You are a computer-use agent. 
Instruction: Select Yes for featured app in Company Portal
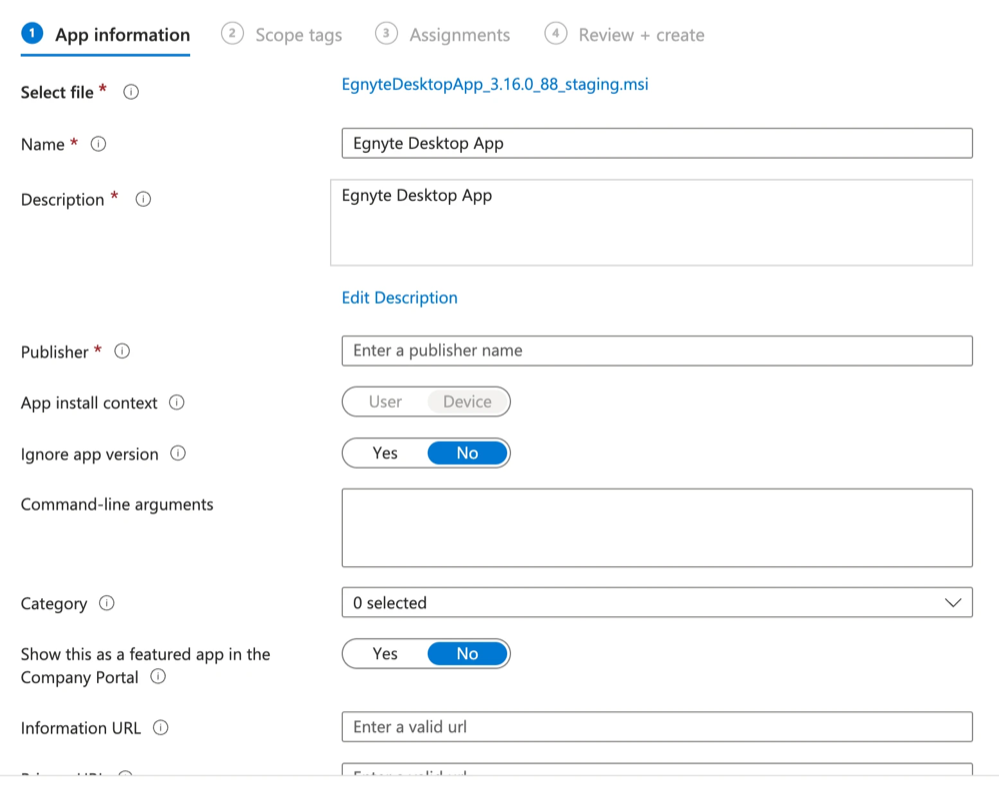tap(385, 654)
